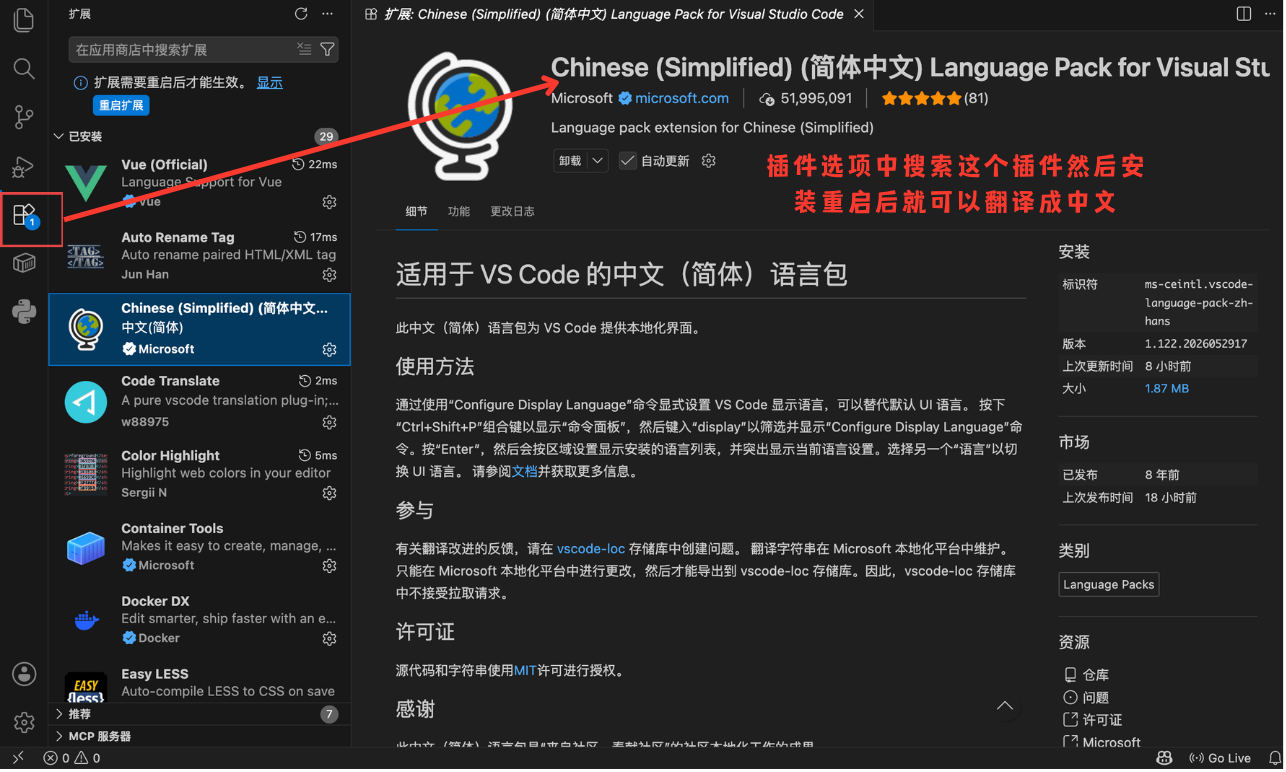Select the Easy LESS extension entry

pos(199,681)
